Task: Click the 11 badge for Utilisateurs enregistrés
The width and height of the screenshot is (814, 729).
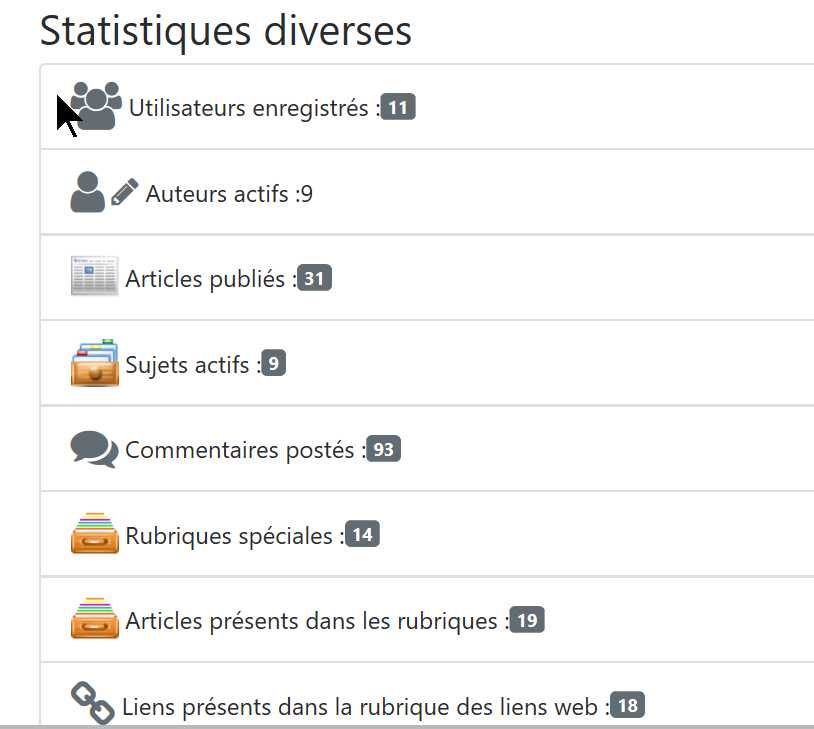Action: pyautogui.click(x=398, y=108)
